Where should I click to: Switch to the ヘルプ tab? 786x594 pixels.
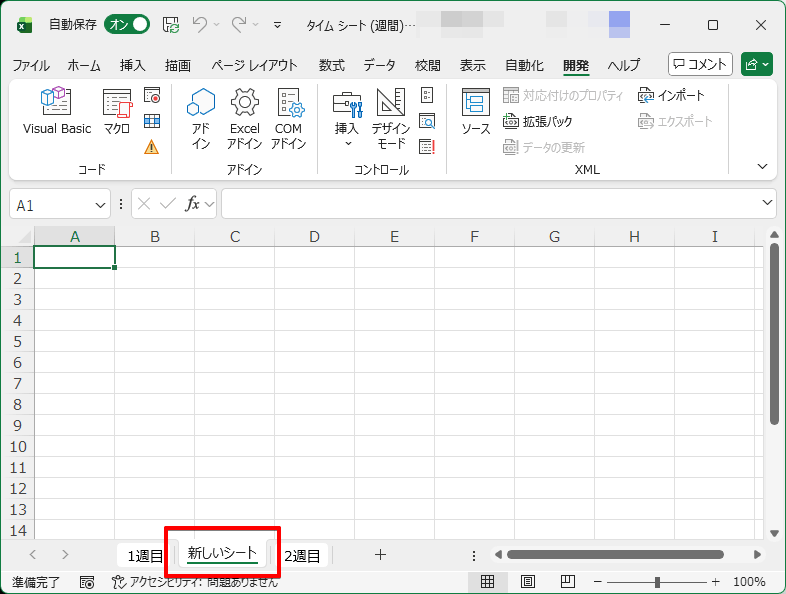[624, 66]
